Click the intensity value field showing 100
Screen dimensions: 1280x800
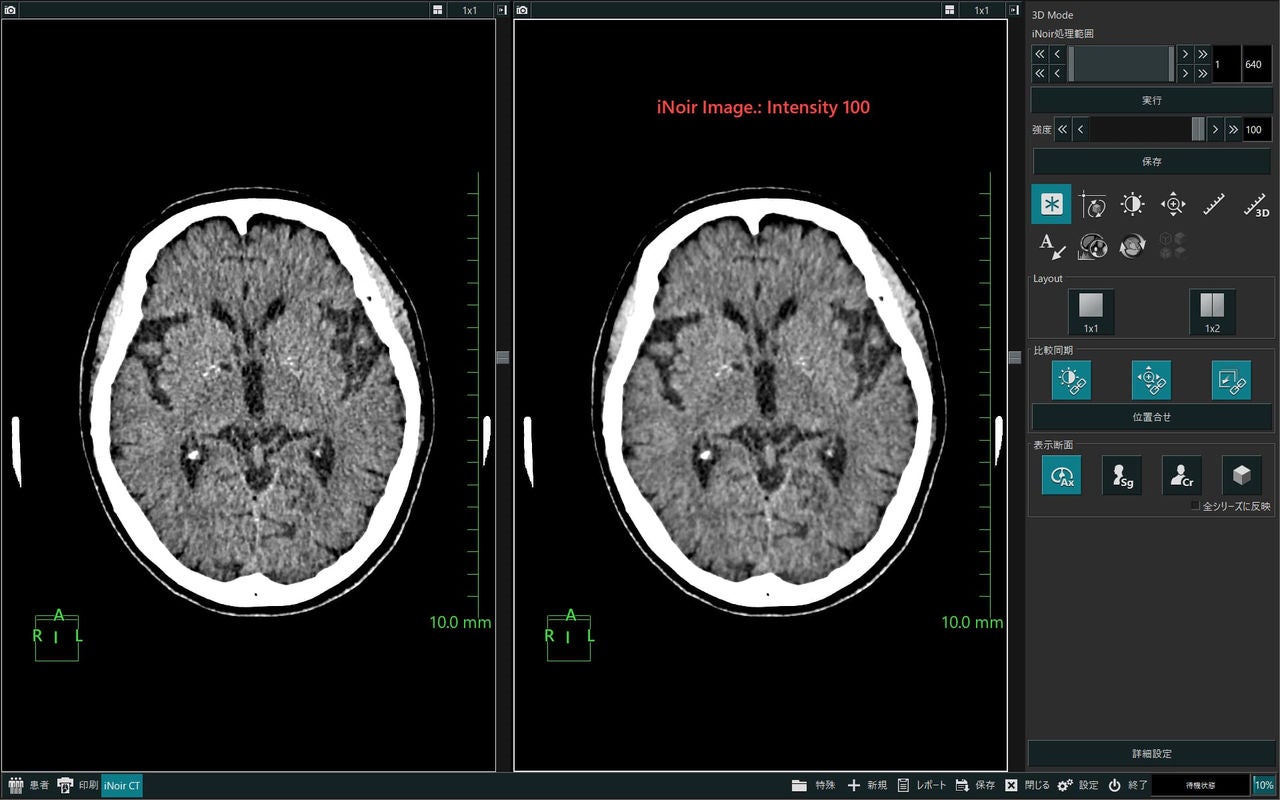tap(1256, 130)
